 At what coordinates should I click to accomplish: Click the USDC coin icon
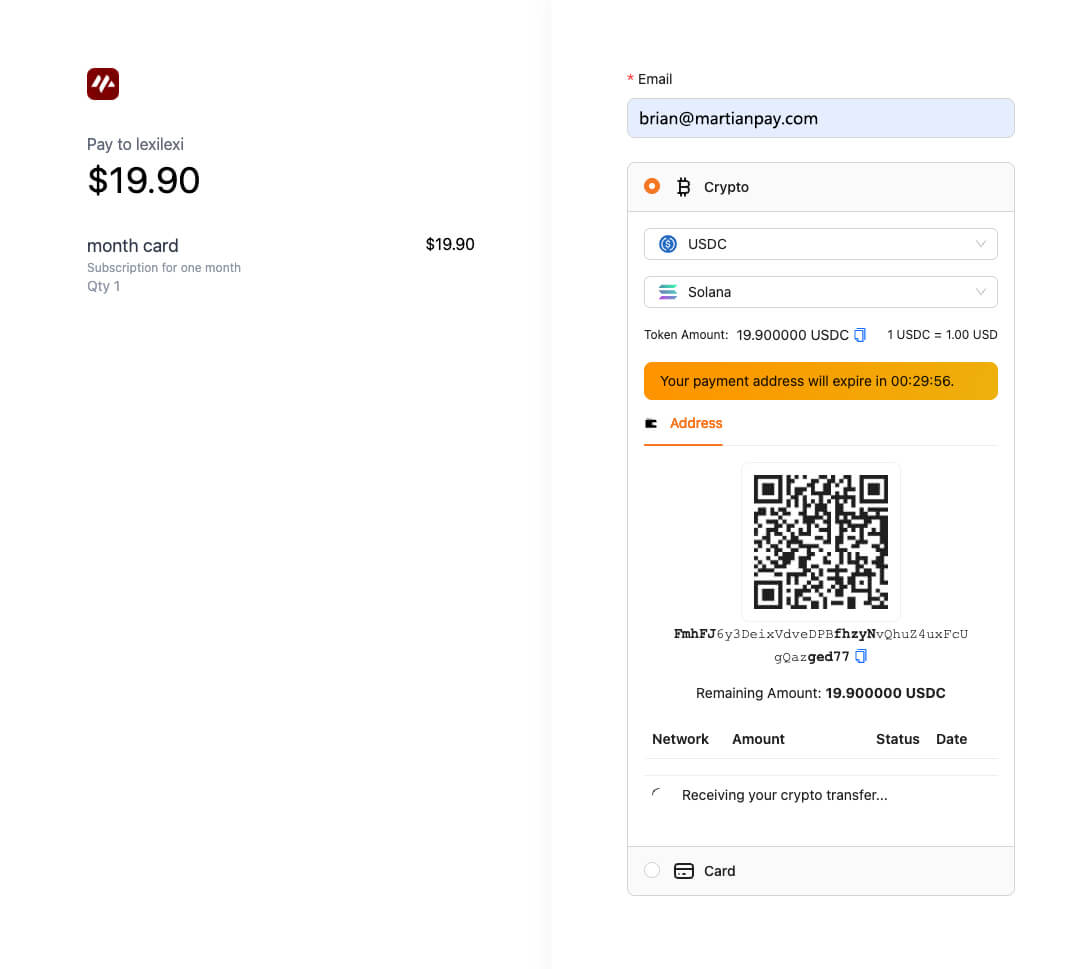[x=668, y=244]
